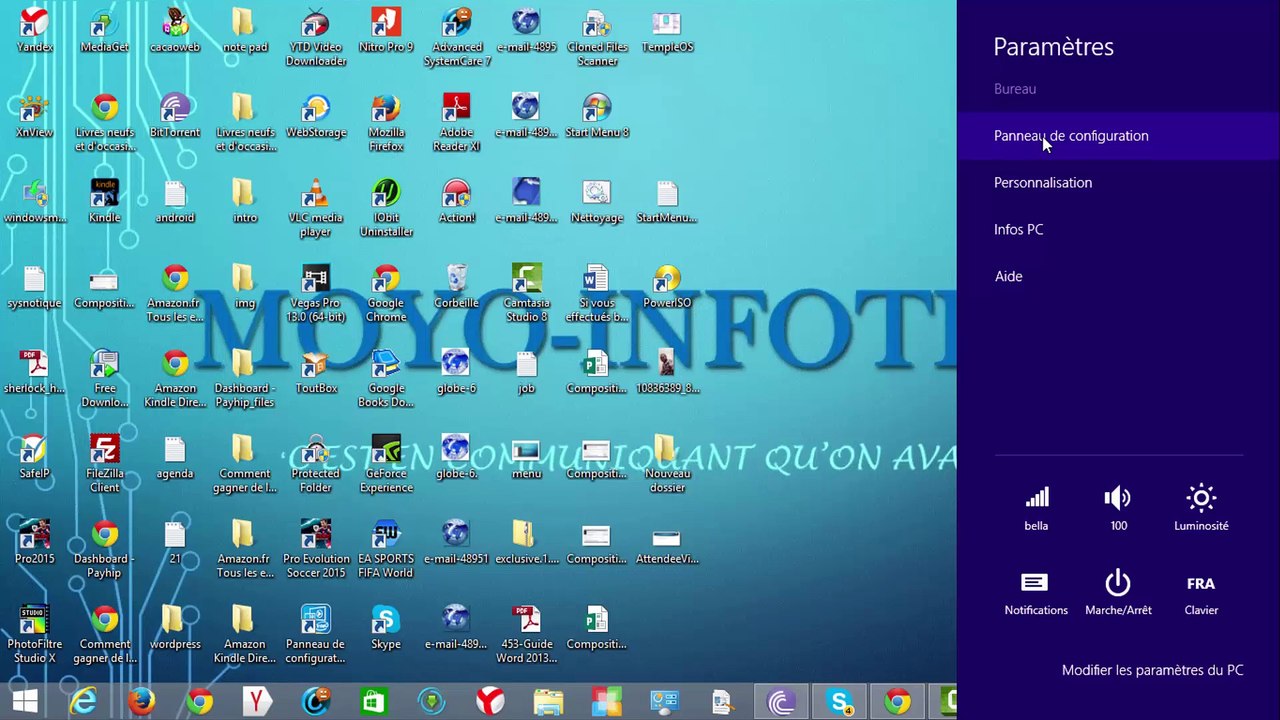Select the SafeIP desktop icon
Viewport: 1280px width, 720px height.
point(34,457)
